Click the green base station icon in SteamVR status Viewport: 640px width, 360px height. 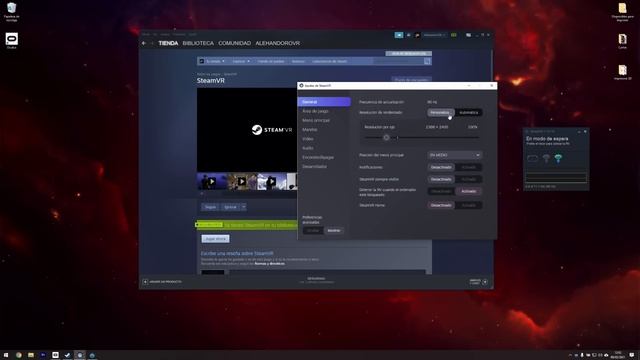[x=558, y=158]
